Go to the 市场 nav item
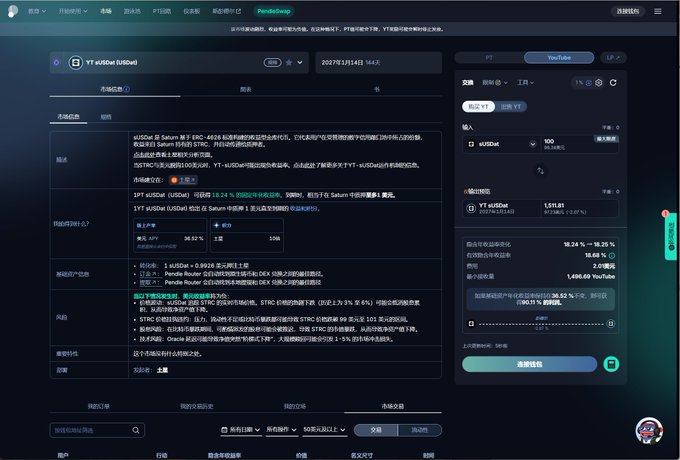The image size is (680, 460). tap(106, 11)
